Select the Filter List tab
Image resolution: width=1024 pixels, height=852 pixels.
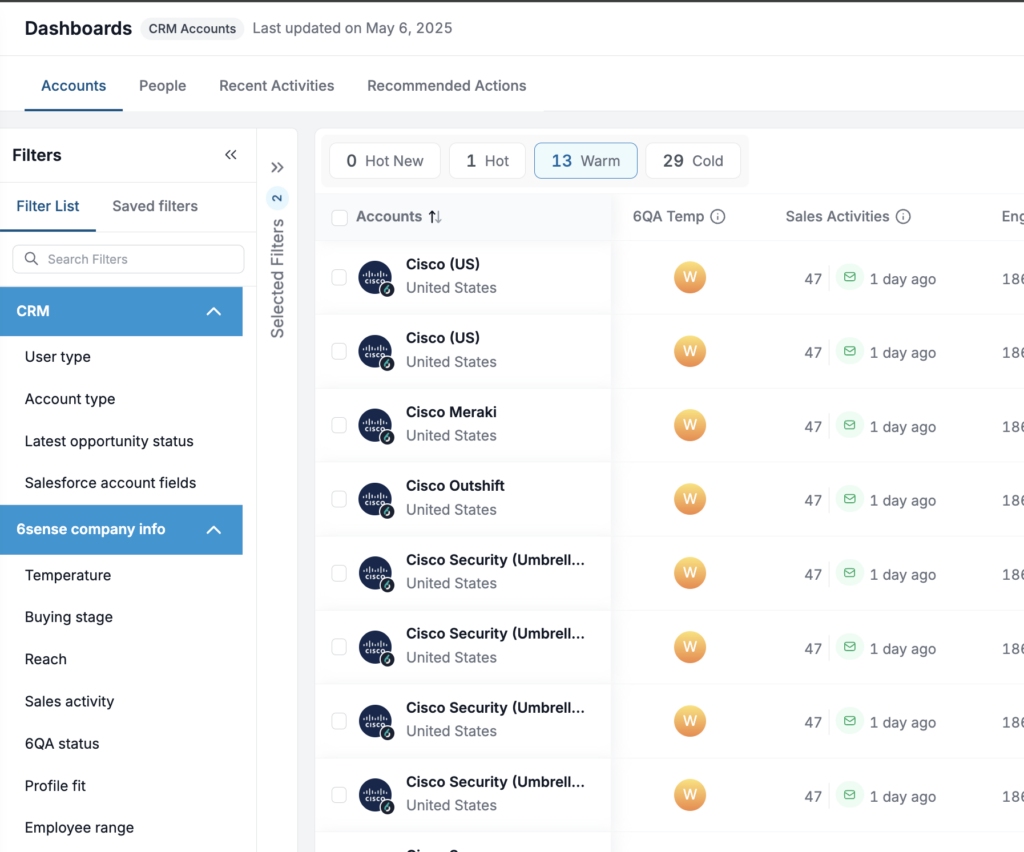coord(48,206)
